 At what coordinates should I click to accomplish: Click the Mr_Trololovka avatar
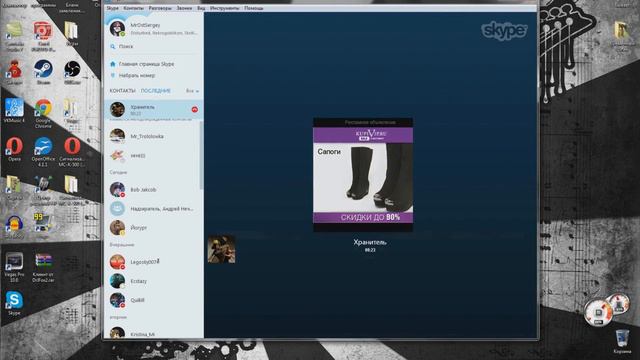[117, 136]
